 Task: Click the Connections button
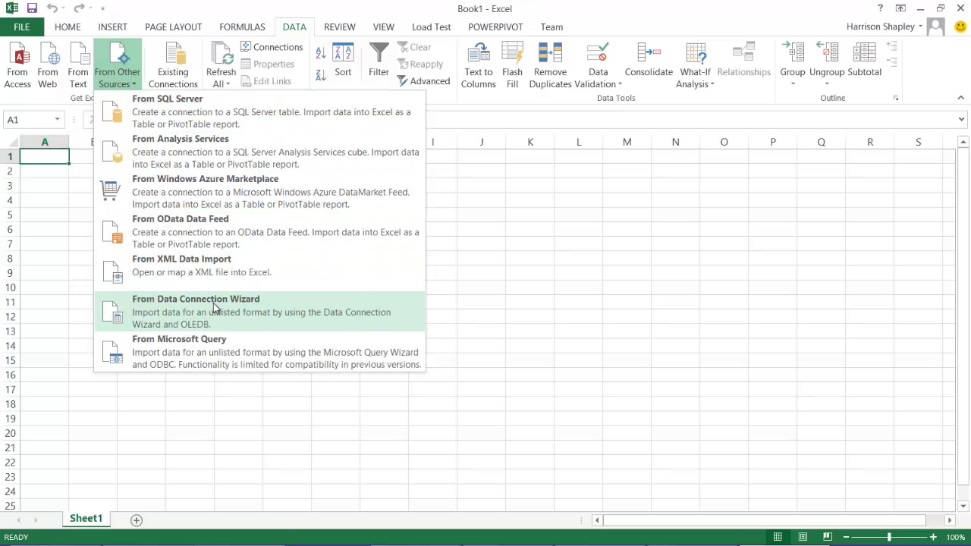271,47
